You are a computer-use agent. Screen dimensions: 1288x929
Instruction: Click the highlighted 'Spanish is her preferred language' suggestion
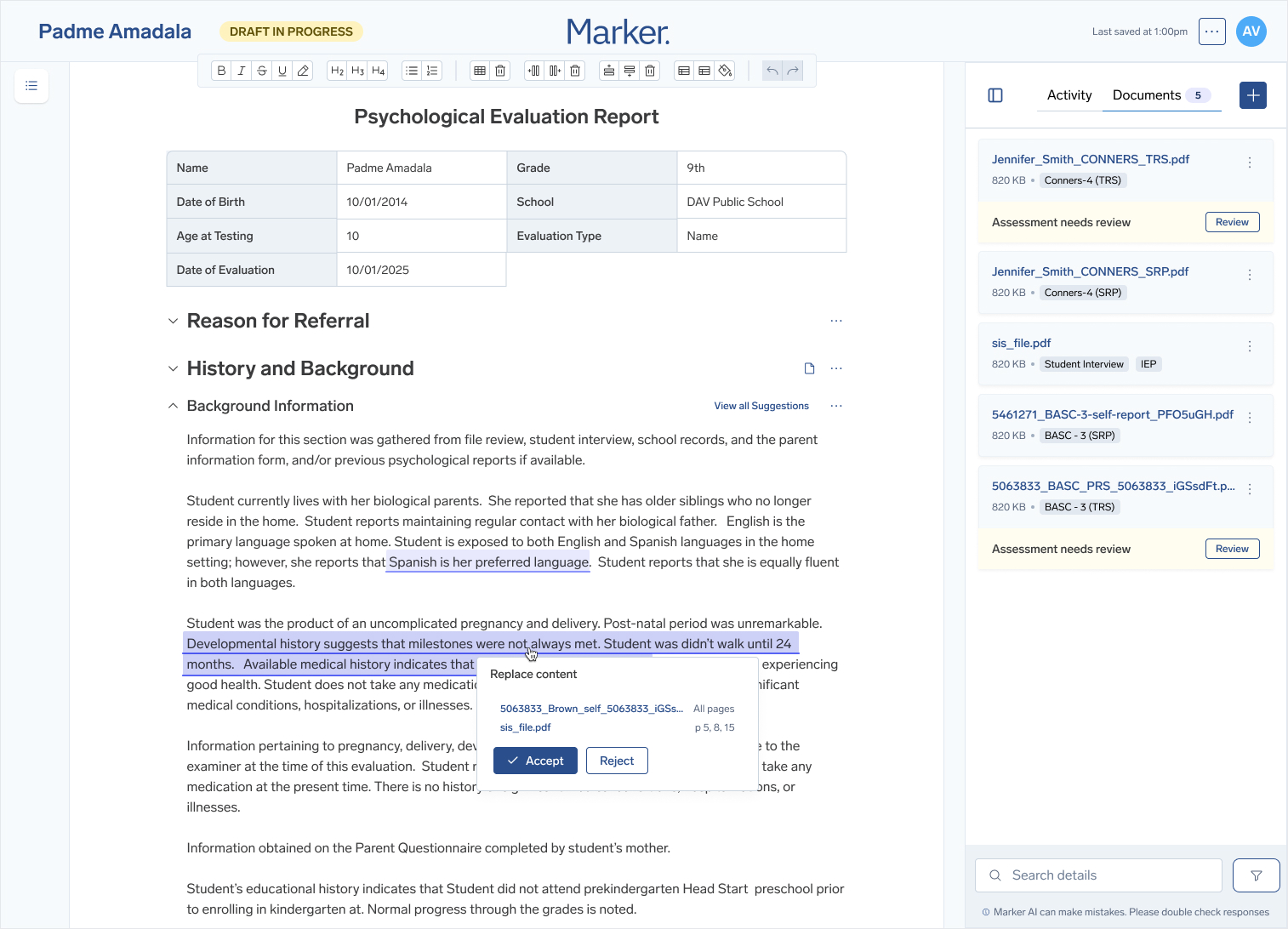click(488, 562)
